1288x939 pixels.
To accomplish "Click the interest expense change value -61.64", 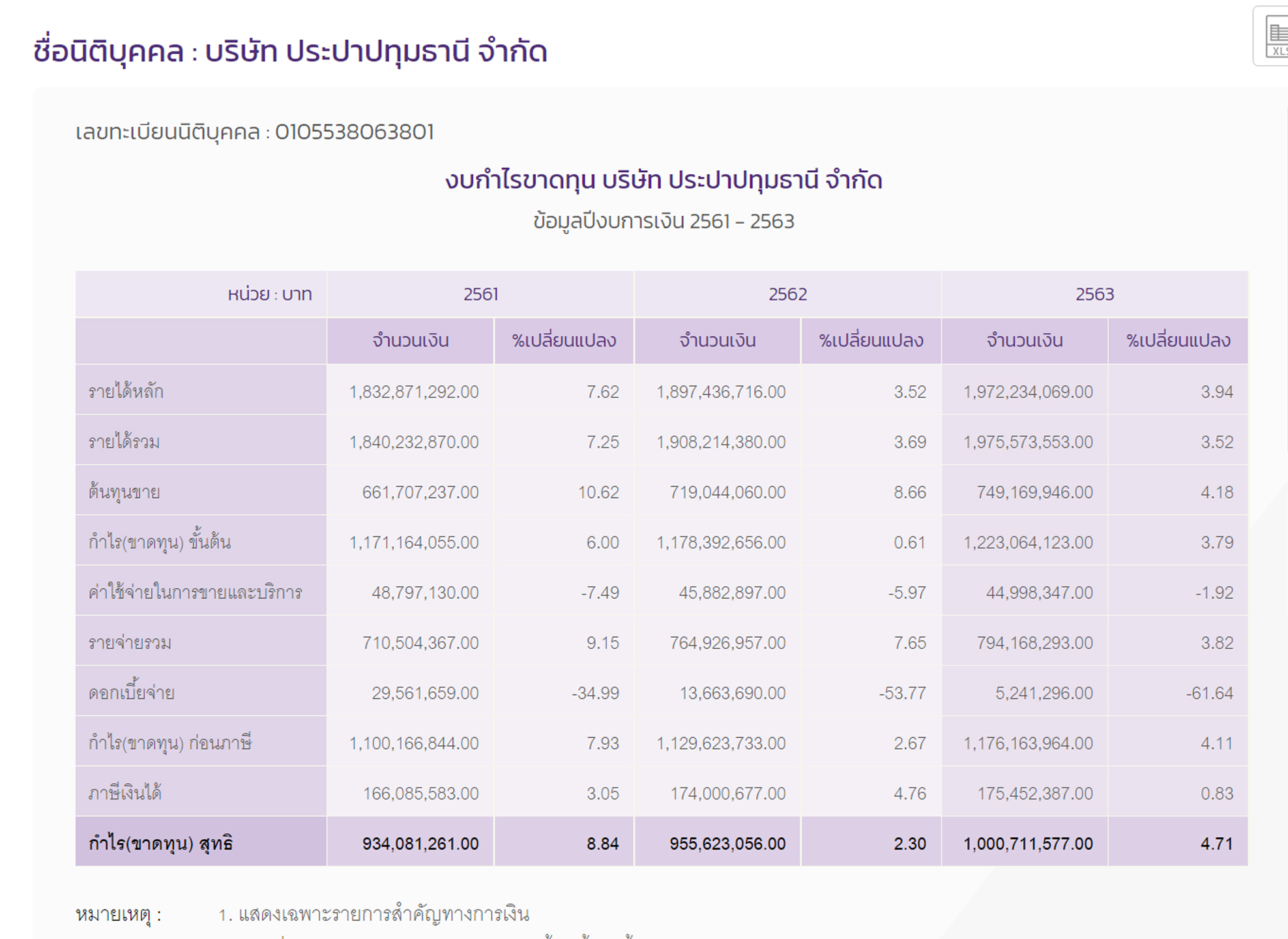I will (x=1209, y=693).
